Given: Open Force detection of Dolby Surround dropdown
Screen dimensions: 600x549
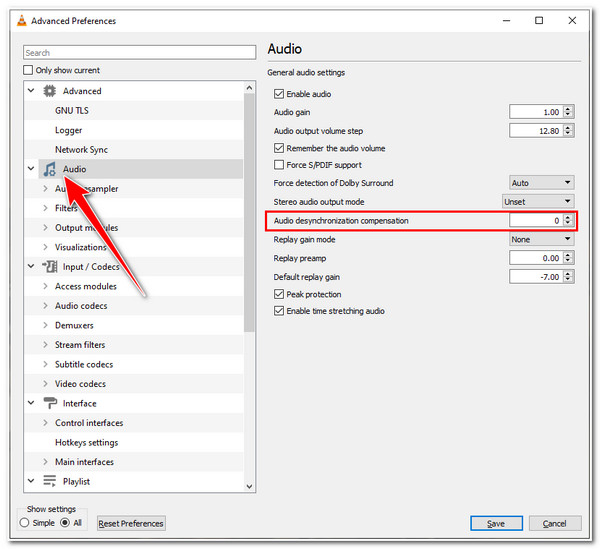Looking at the screenshot, I should [x=541, y=183].
